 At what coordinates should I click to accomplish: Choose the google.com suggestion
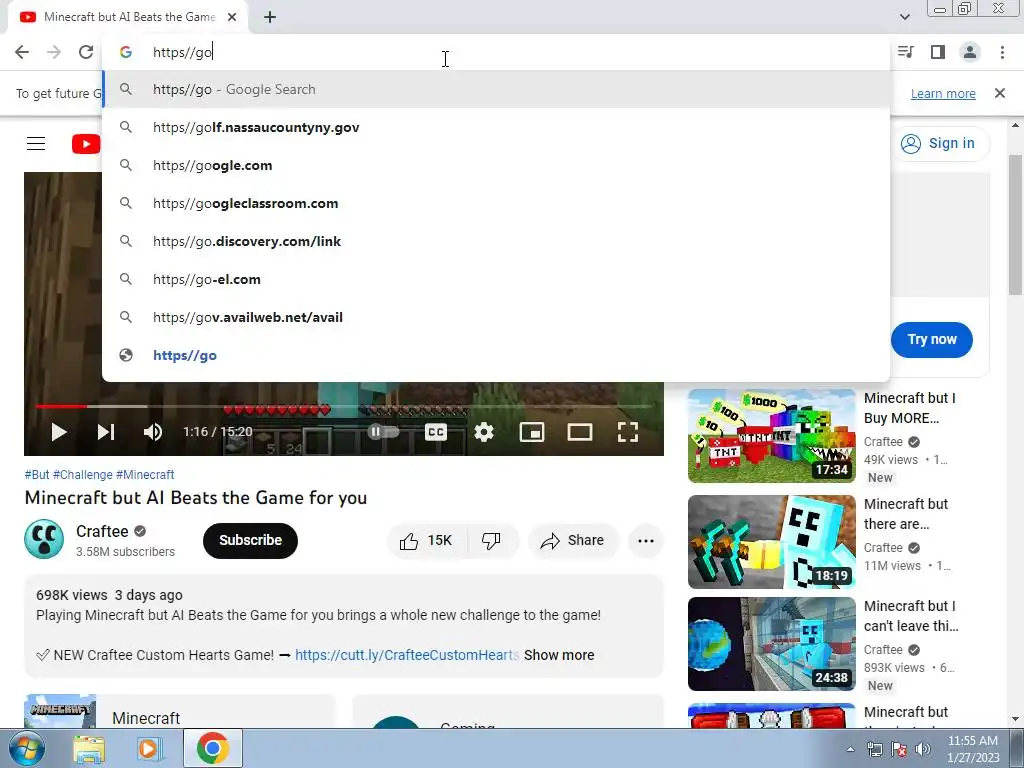coord(496,165)
